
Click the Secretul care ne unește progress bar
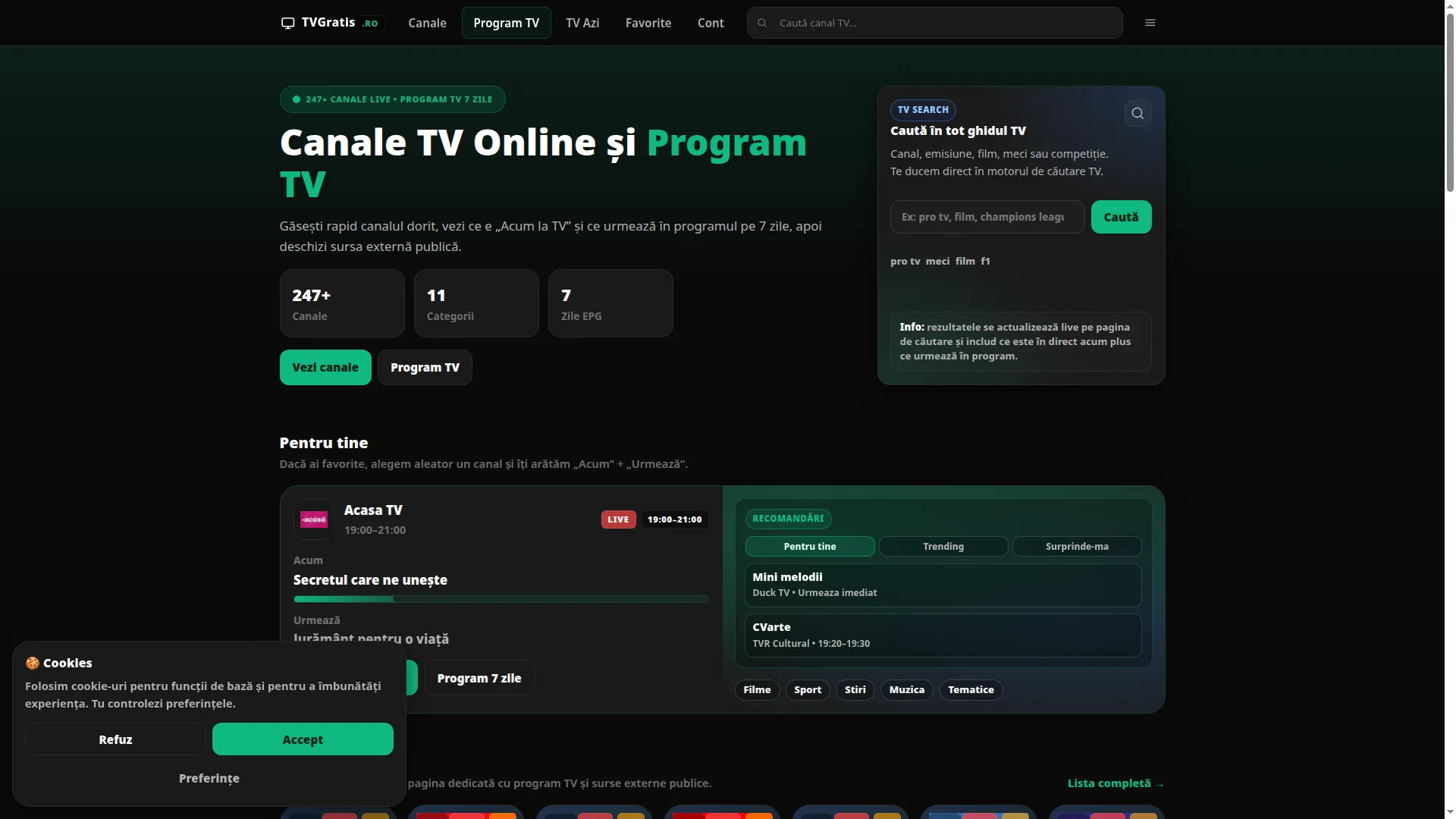pos(500,599)
